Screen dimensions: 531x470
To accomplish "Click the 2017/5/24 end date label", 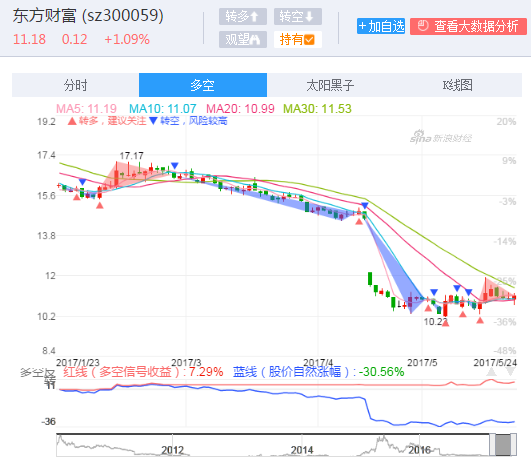I will click(x=495, y=362).
